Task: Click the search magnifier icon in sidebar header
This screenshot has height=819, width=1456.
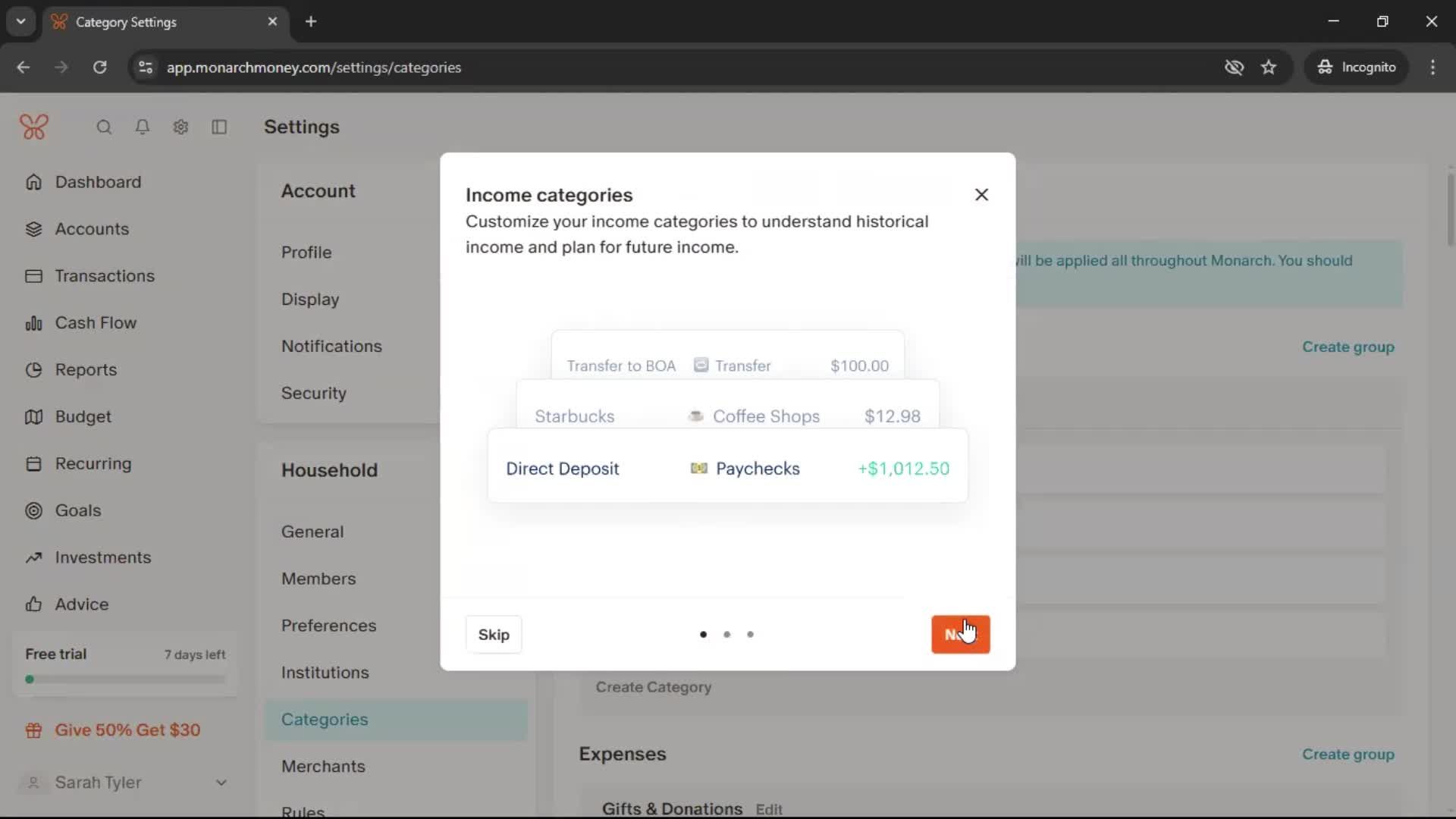Action: 104,127
